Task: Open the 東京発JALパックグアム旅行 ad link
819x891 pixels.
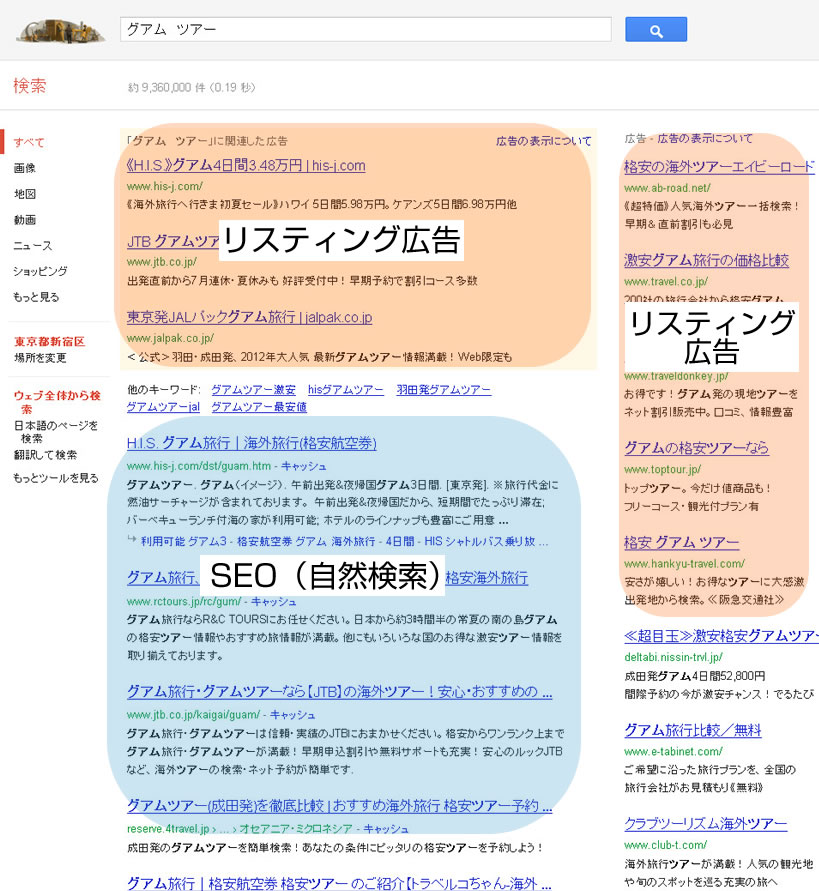Action: pos(250,317)
